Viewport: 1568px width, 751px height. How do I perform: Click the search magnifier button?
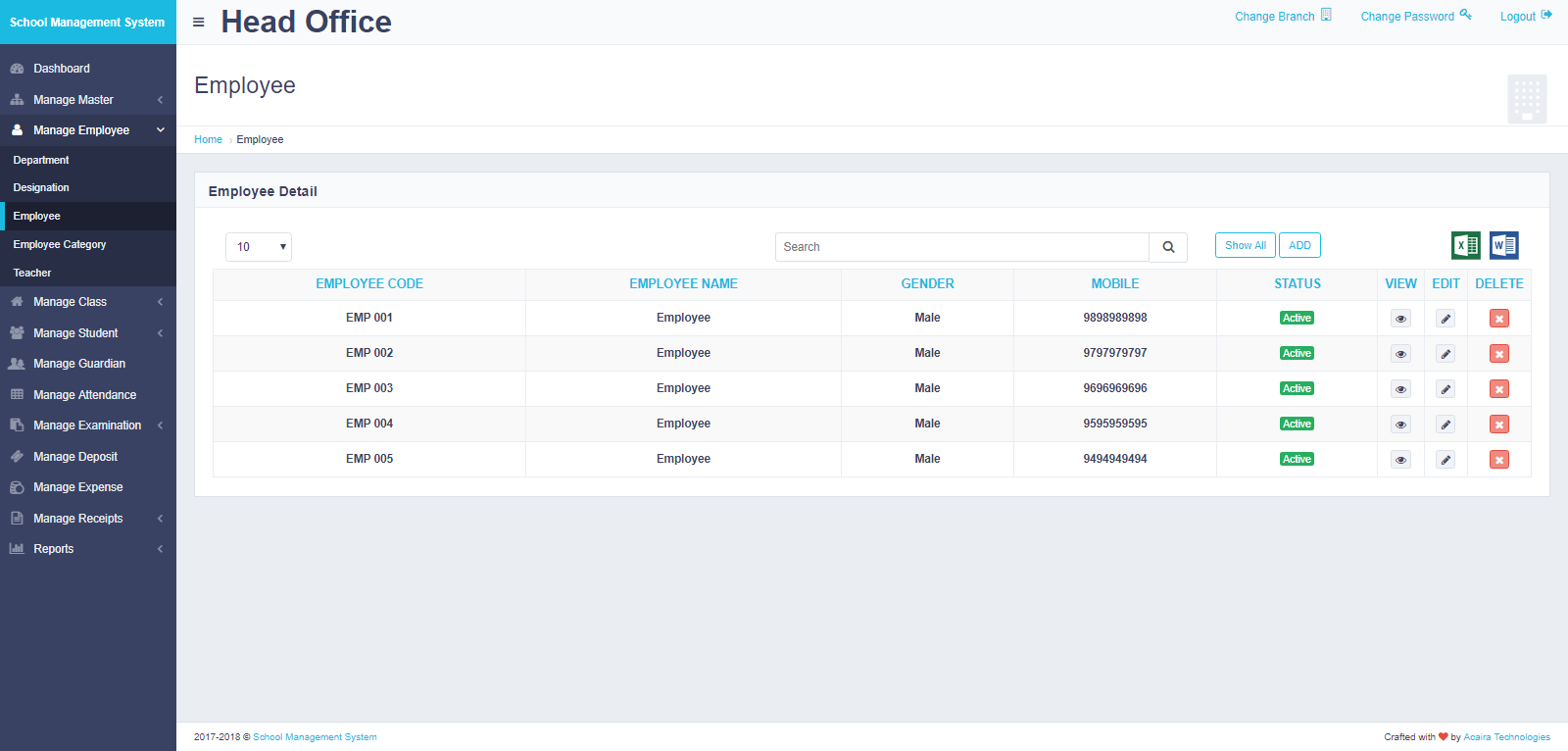pyautogui.click(x=1168, y=247)
